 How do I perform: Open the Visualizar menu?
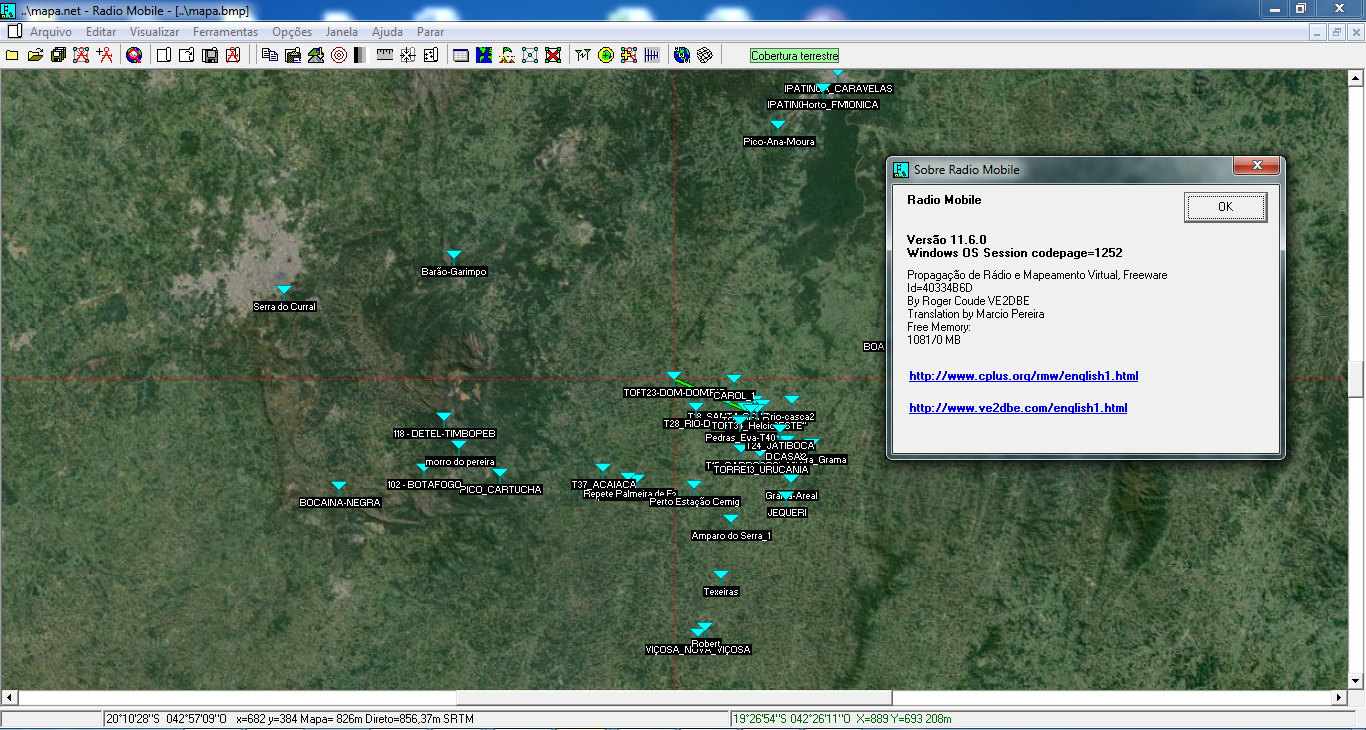coord(154,32)
